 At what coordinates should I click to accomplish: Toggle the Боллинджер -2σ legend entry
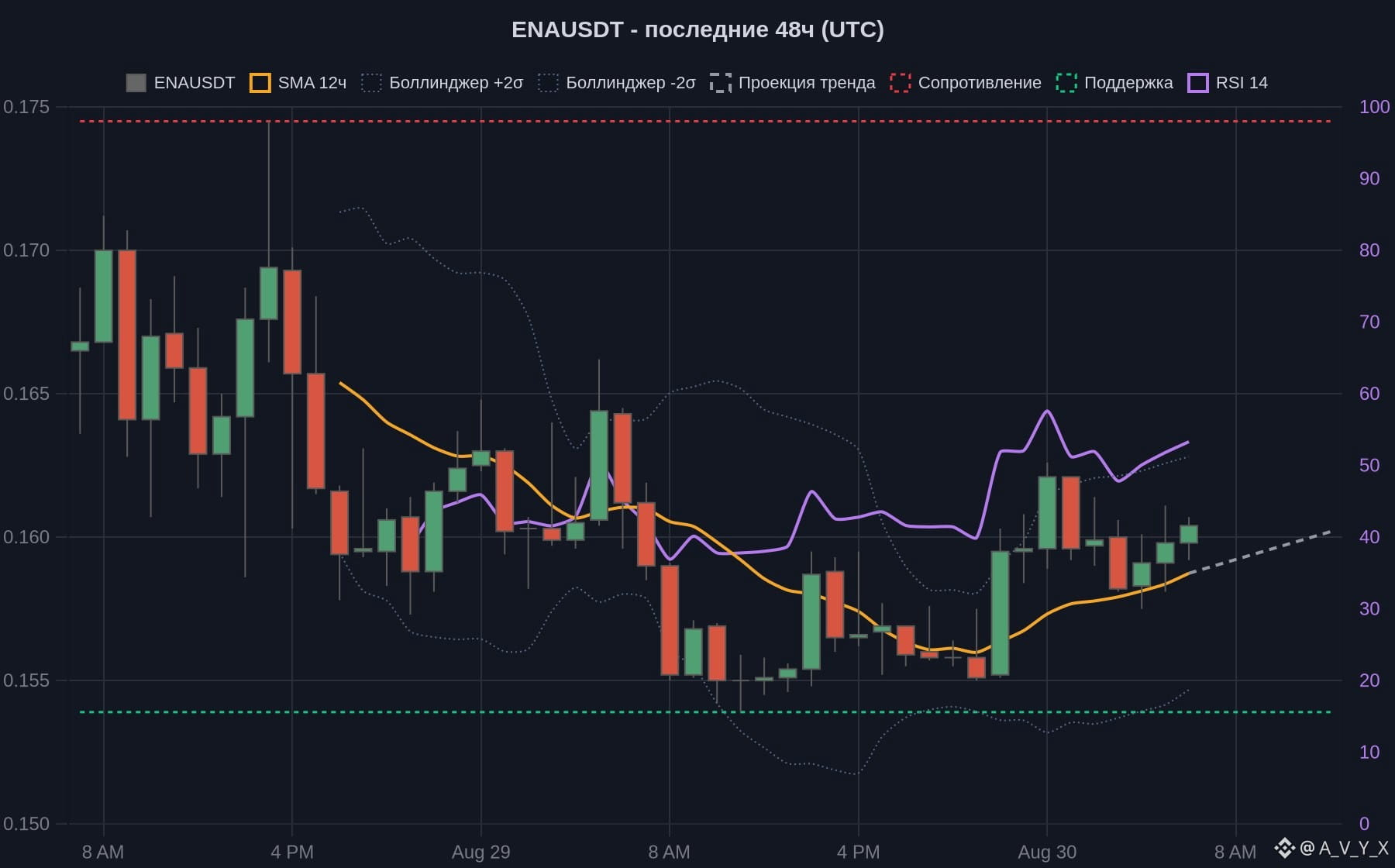pos(617,83)
